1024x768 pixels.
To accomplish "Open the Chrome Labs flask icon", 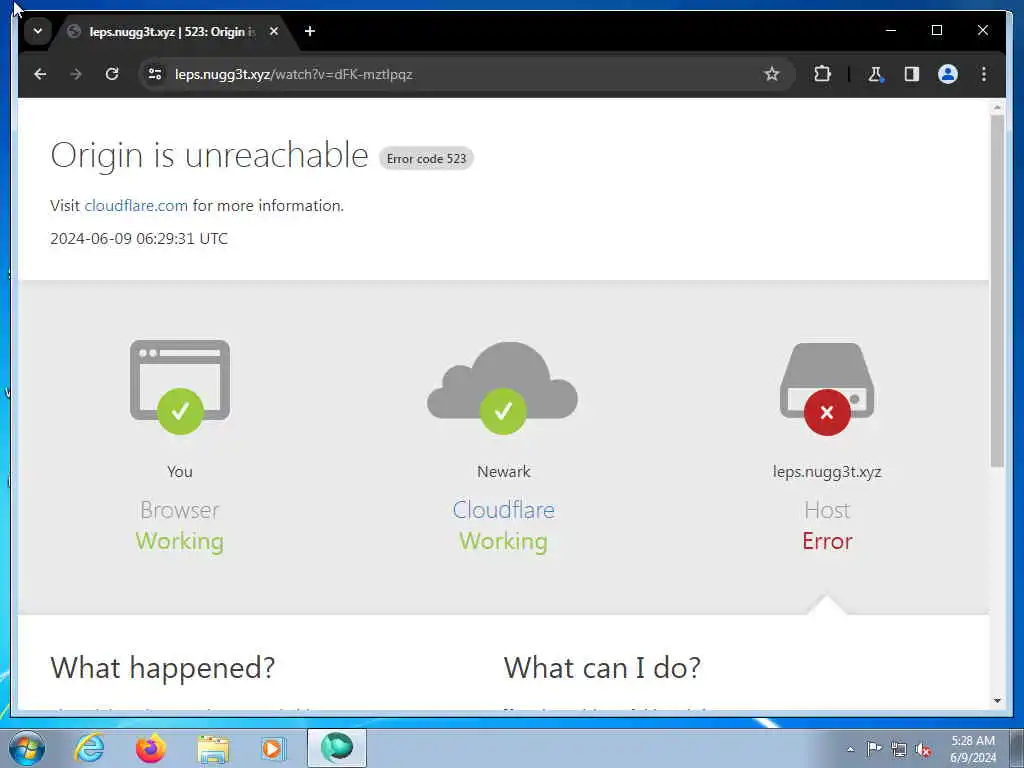I will (875, 74).
